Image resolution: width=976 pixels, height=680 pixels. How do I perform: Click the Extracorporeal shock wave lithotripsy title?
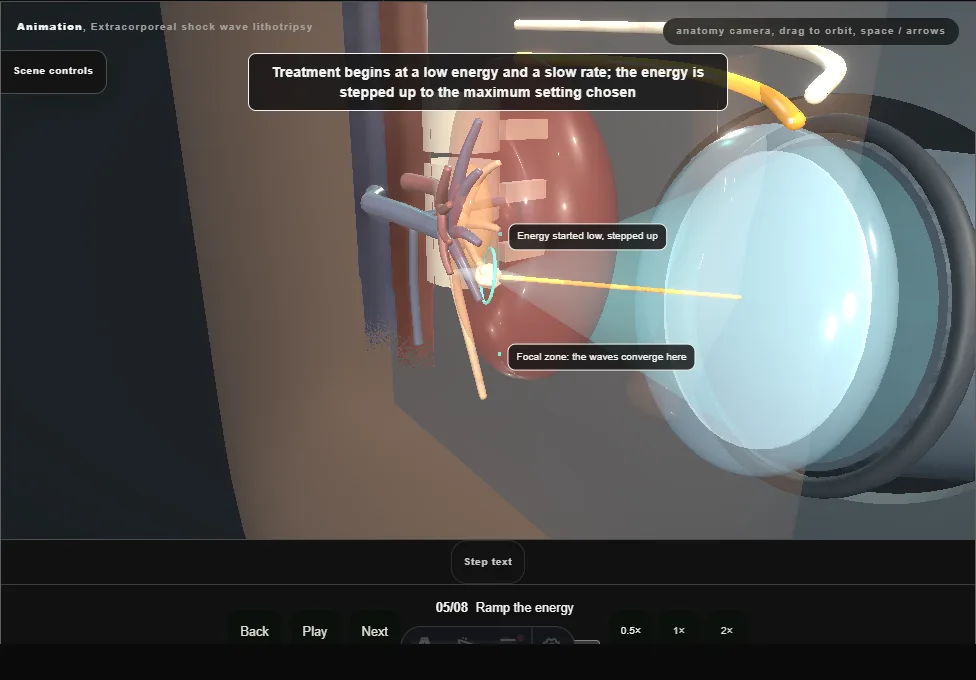tap(202, 27)
